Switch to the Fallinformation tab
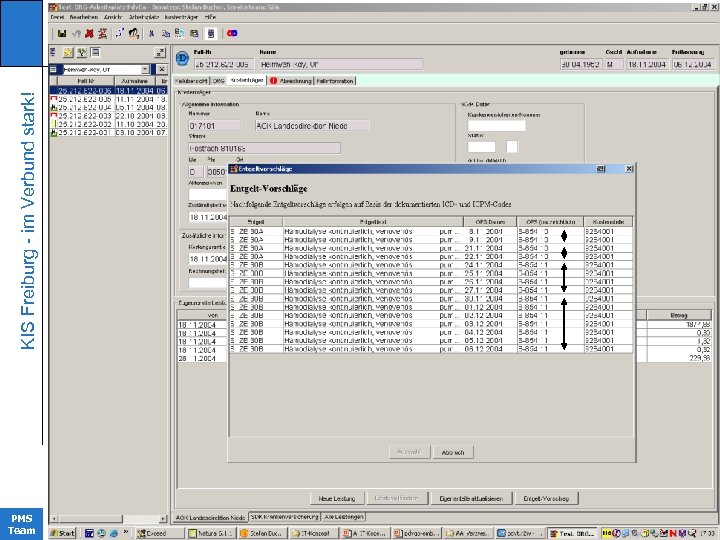The image size is (720, 540). coord(334,81)
